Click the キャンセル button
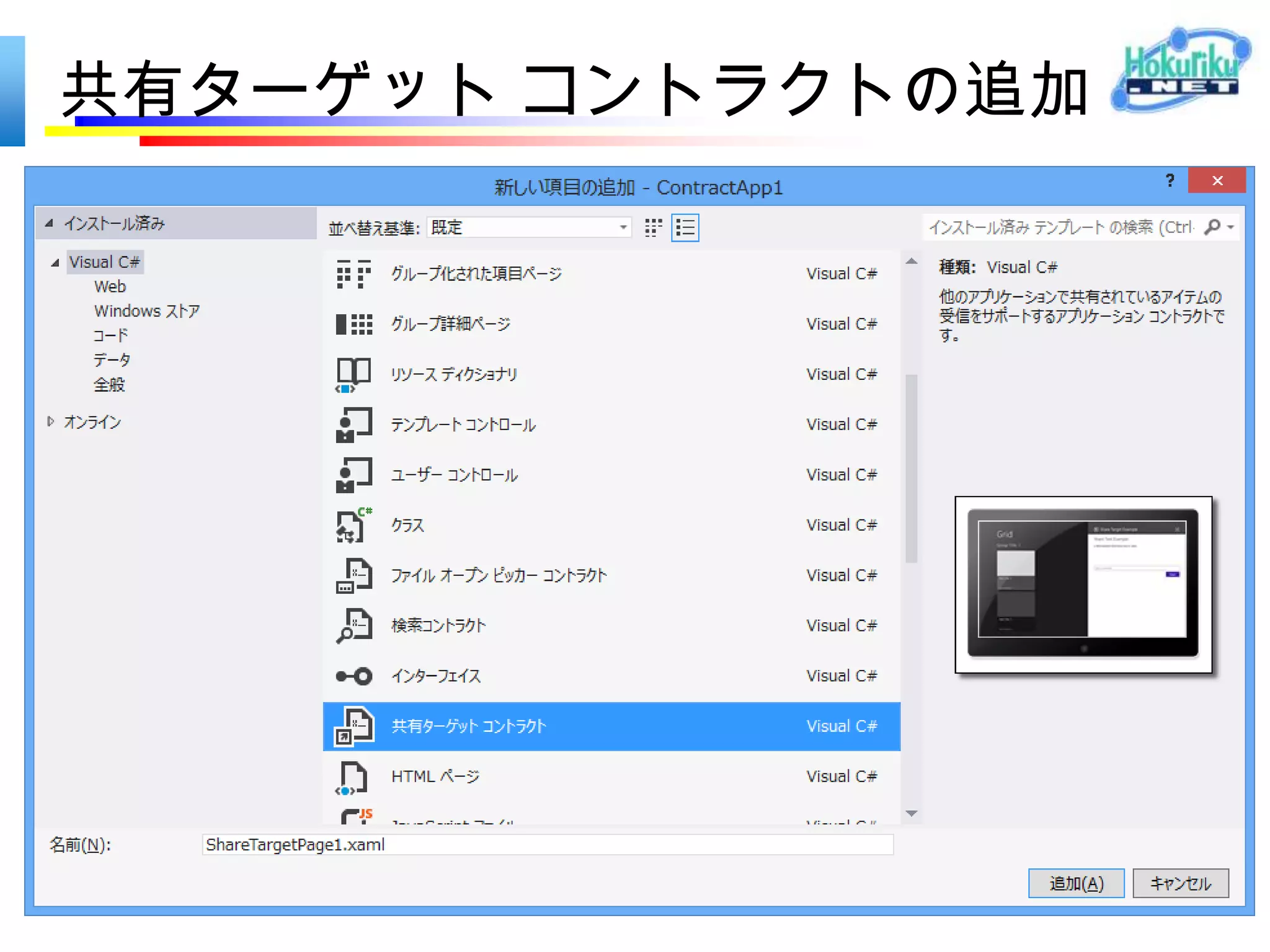 click(1180, 883)
